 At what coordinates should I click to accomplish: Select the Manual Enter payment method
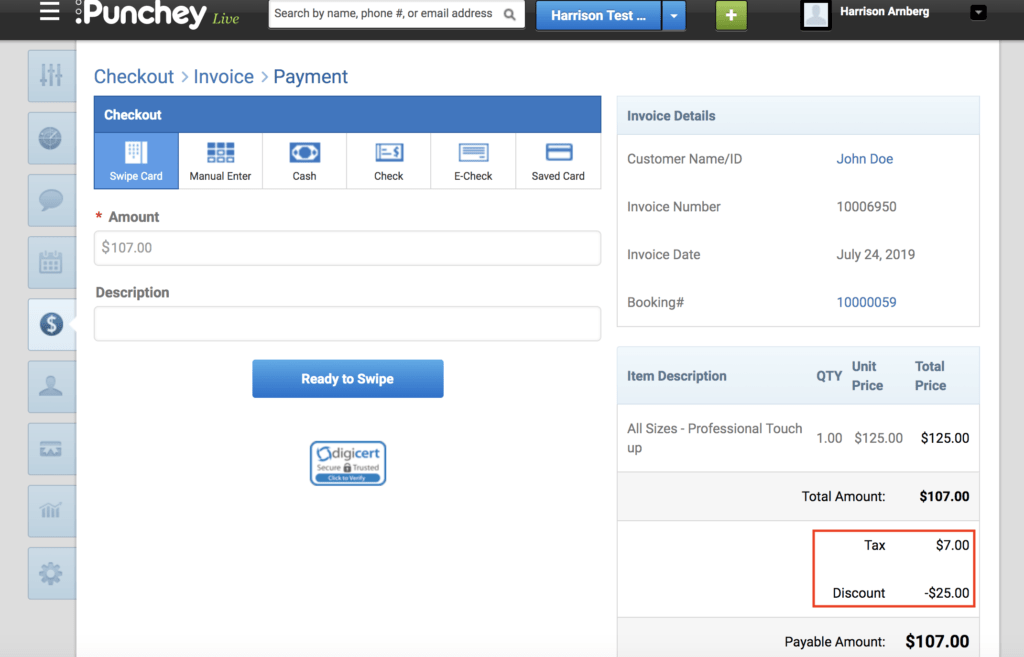(x=220, y=160)
